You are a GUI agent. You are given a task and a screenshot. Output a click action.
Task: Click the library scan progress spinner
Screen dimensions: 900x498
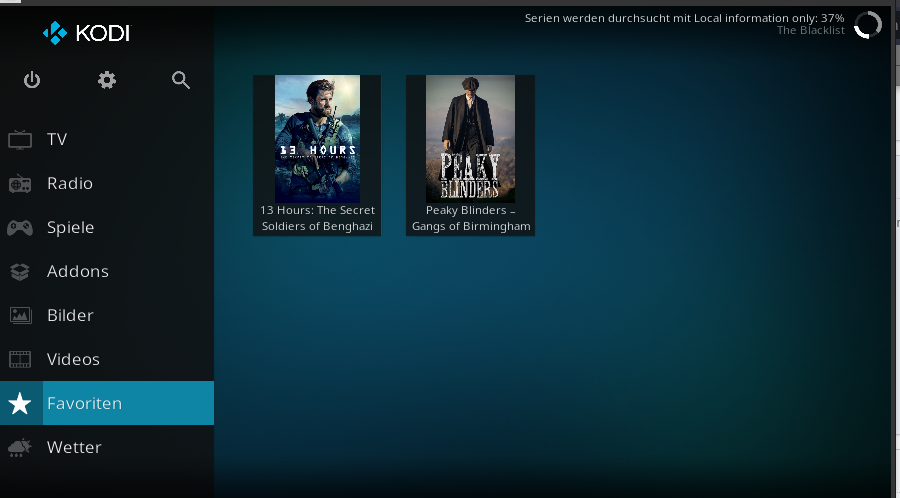(x=868, y=25)
